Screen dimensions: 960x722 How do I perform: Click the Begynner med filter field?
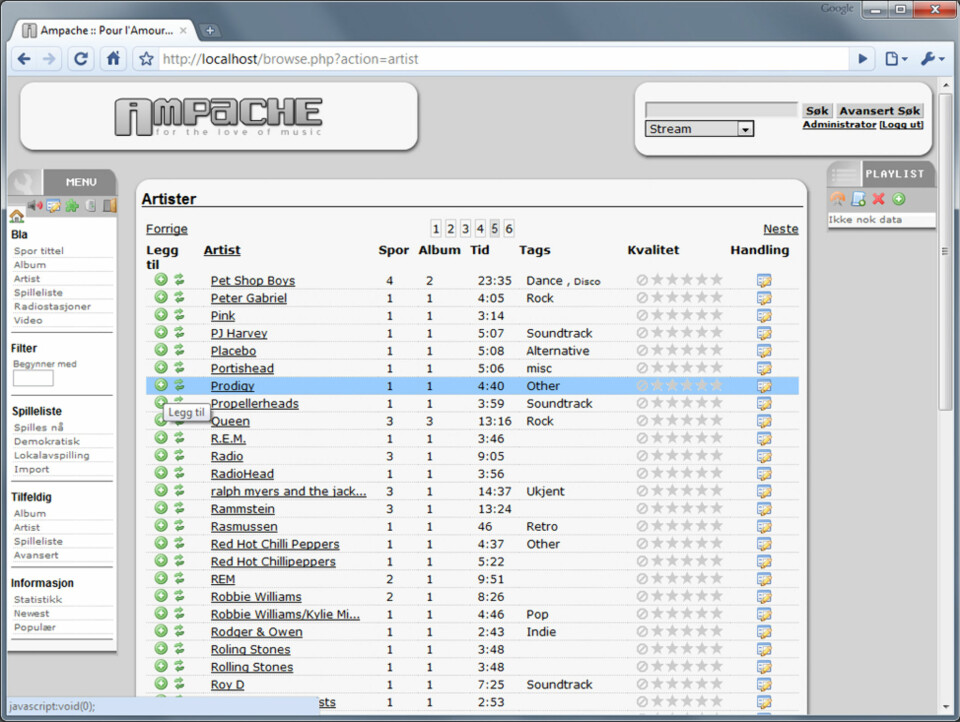(x=33, y=378)
